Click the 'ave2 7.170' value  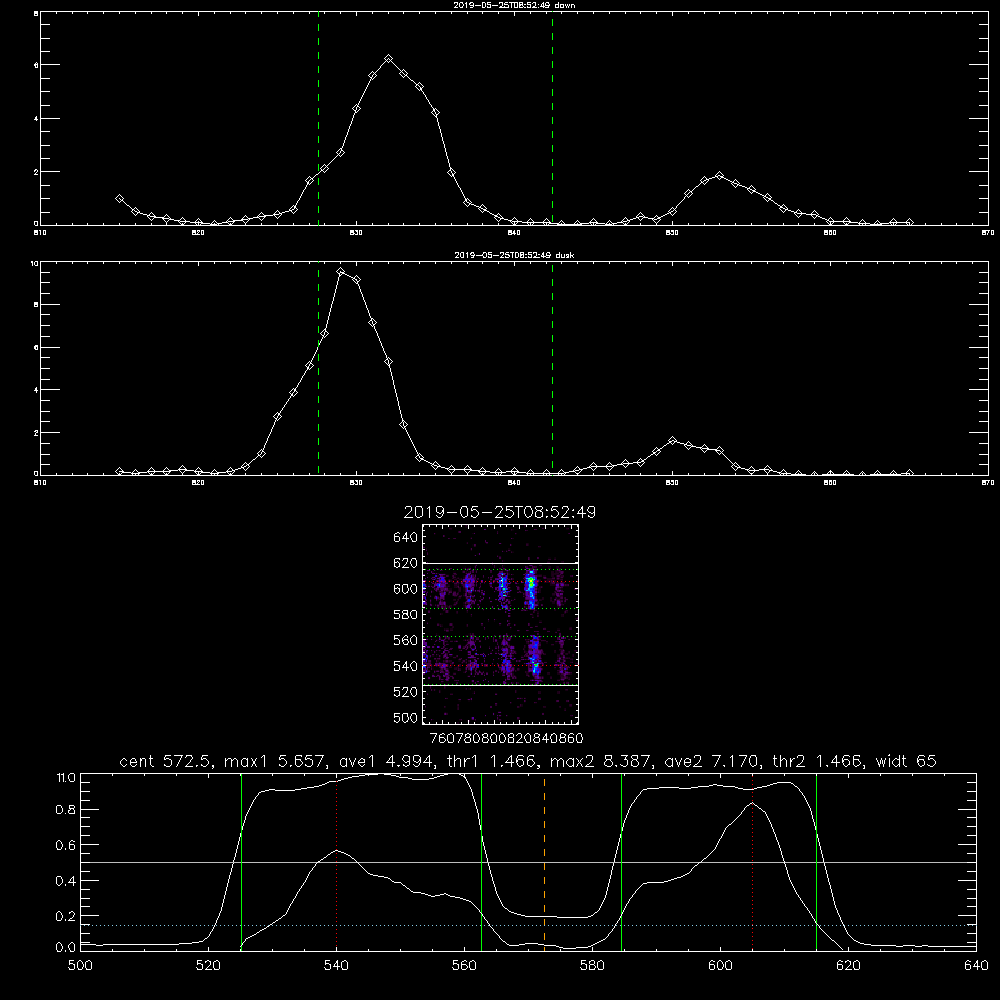click(709, 761)
